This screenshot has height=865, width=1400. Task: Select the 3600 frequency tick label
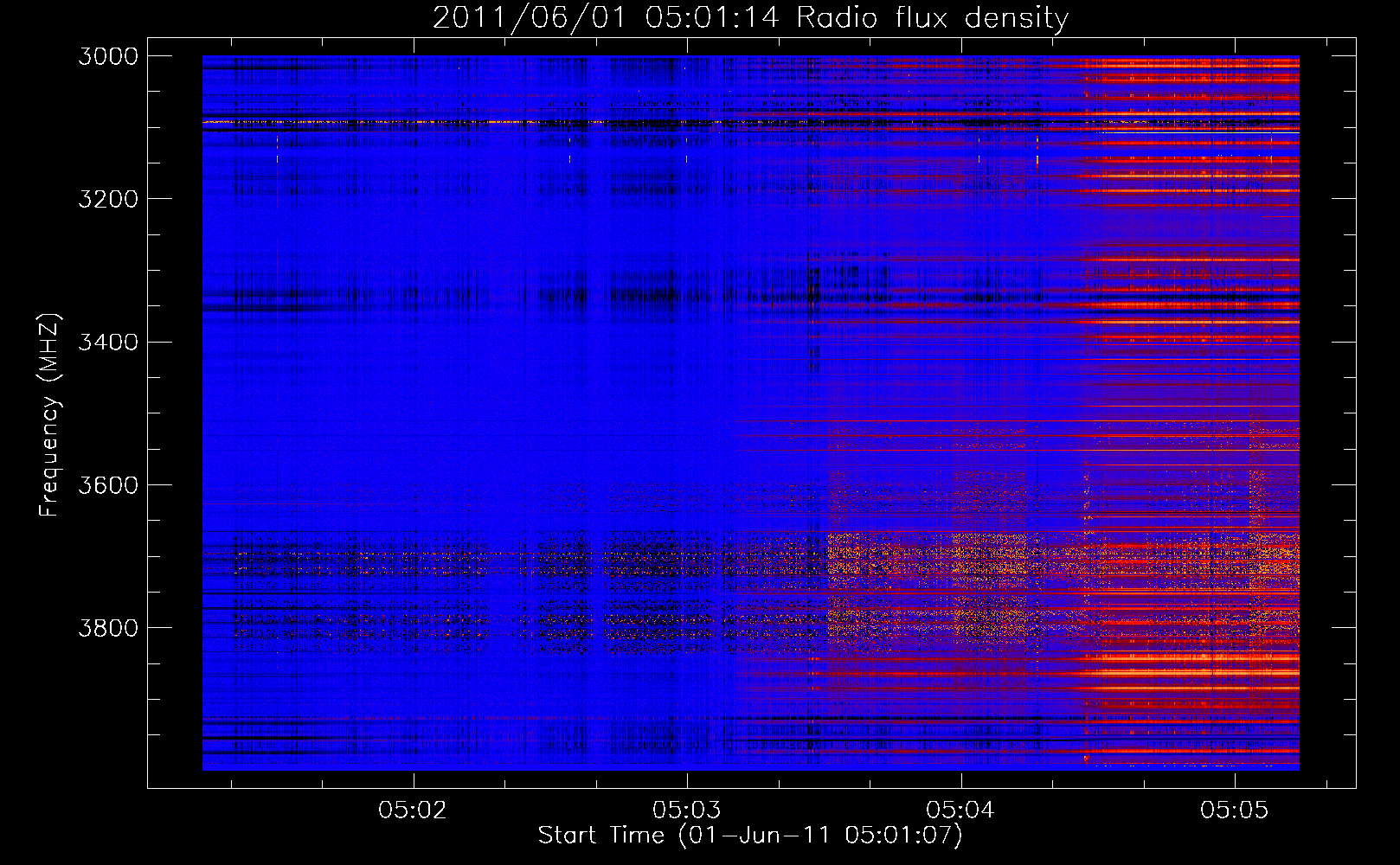[108, 484]
